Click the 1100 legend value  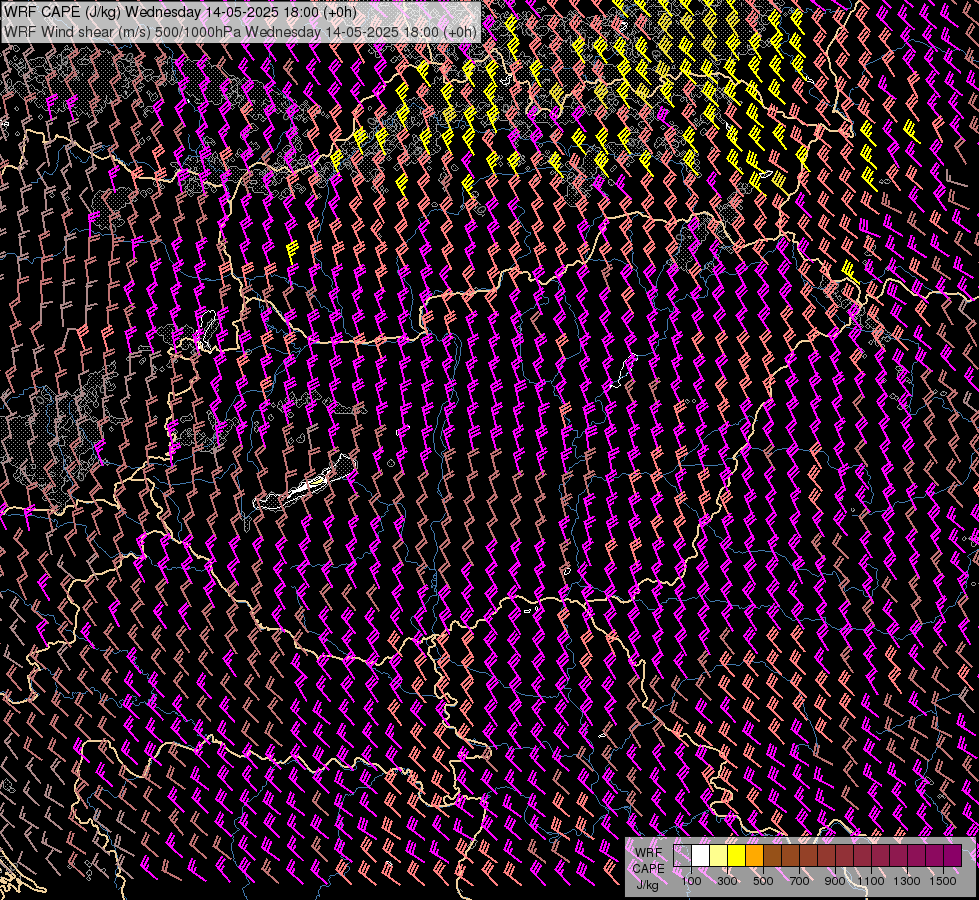[871, 881]
